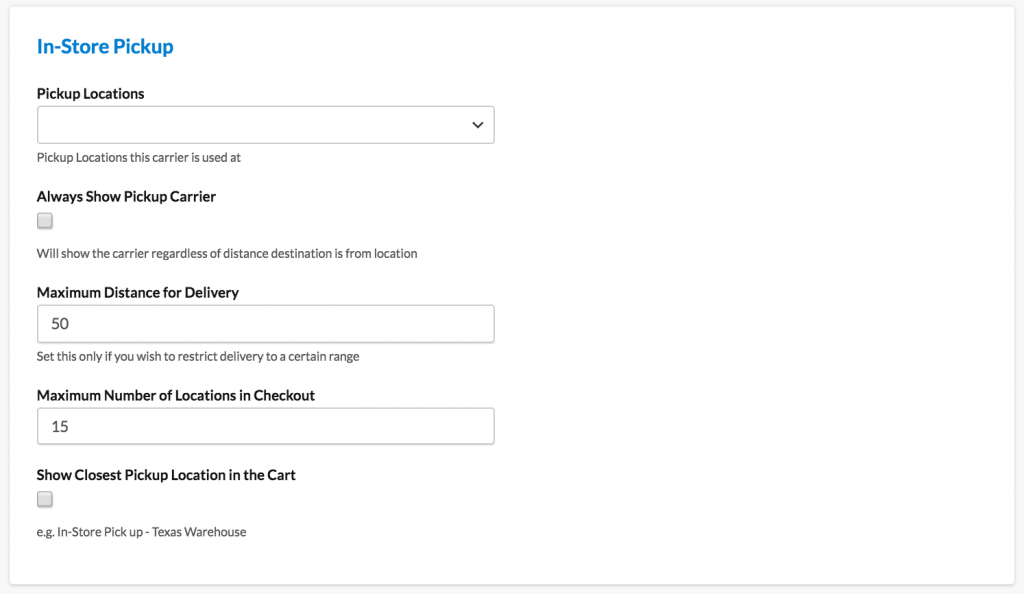Open the Pickup Locations dropdown
This screenshot has height=594, width=1024.
265,125
